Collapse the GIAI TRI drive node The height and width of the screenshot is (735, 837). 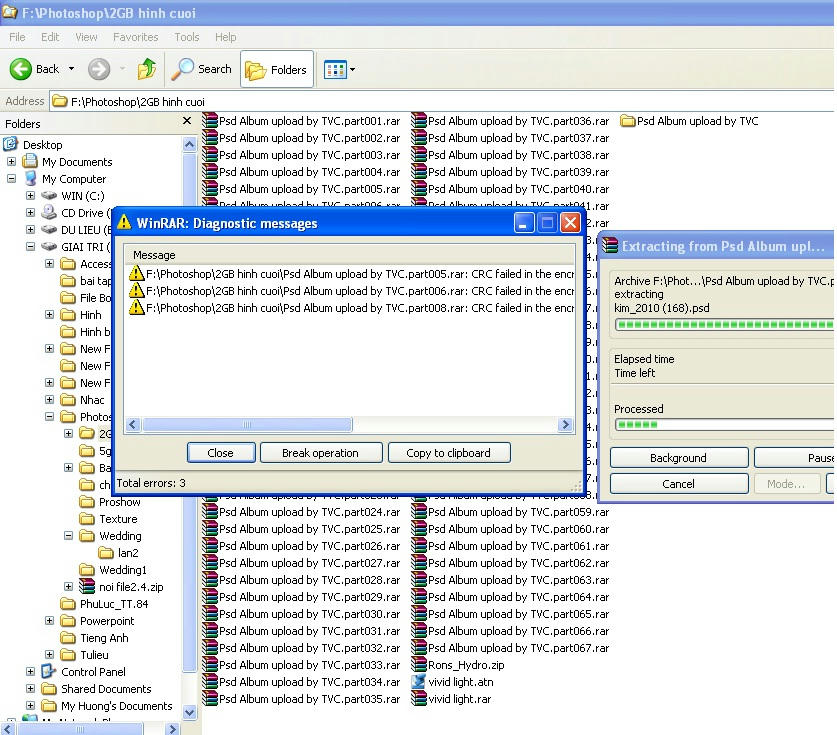click(30, 246)
